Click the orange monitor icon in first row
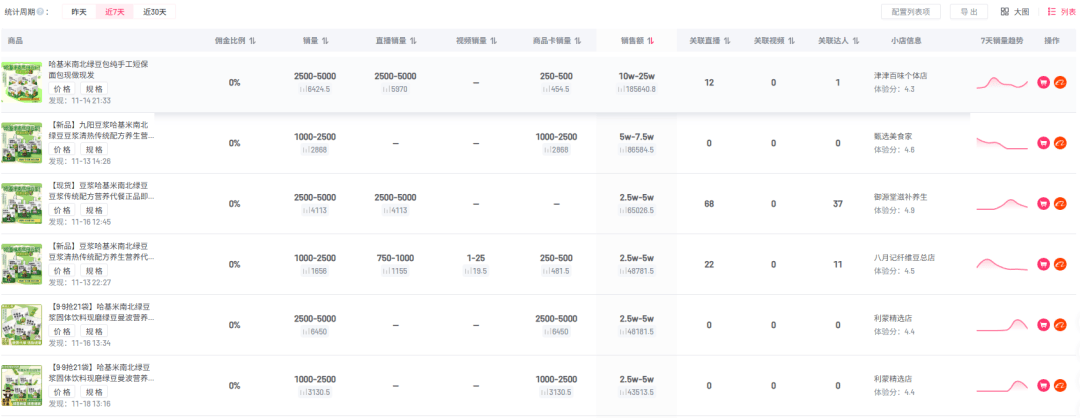Image resolution: width=1080 pixels, height=418 pixels. [x=1061, y=82]
